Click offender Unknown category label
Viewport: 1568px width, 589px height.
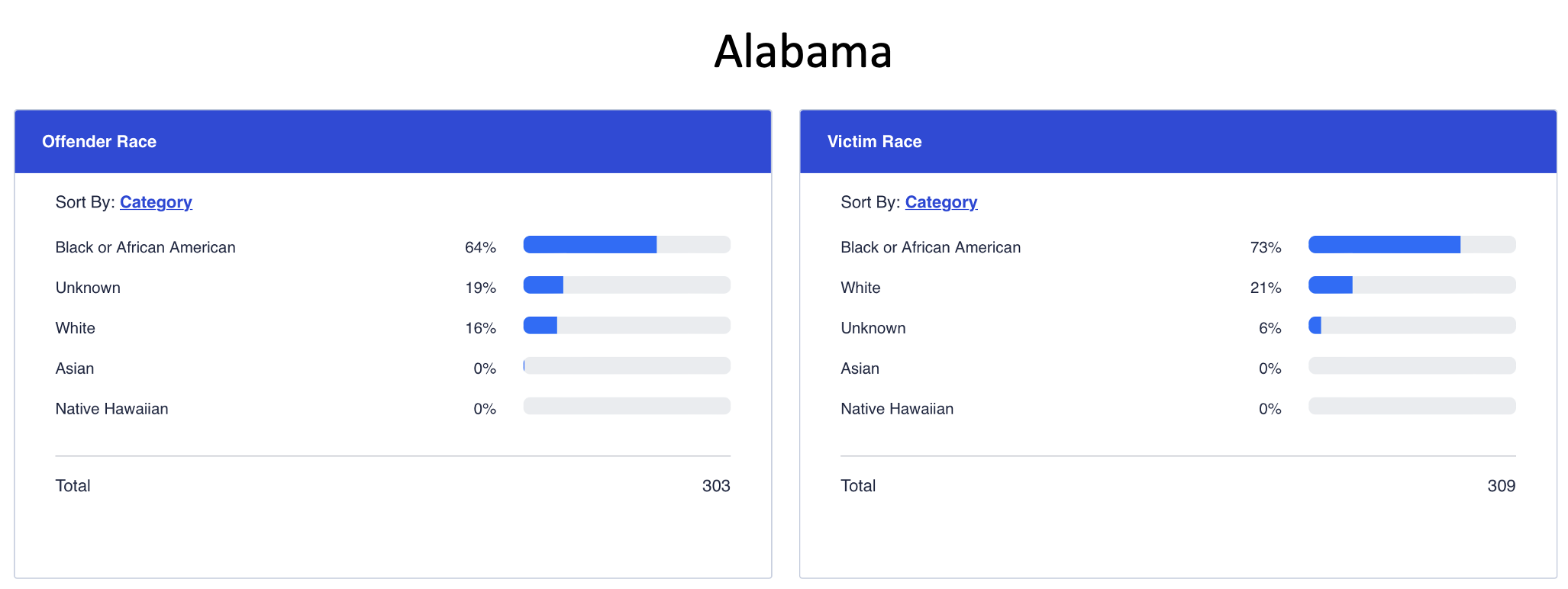point(88,288)
